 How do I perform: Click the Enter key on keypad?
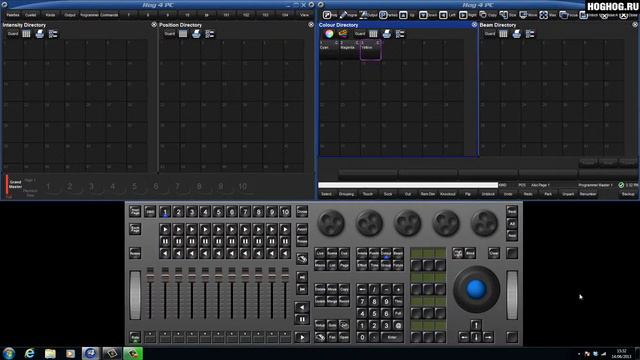click(x=392, y=337)
